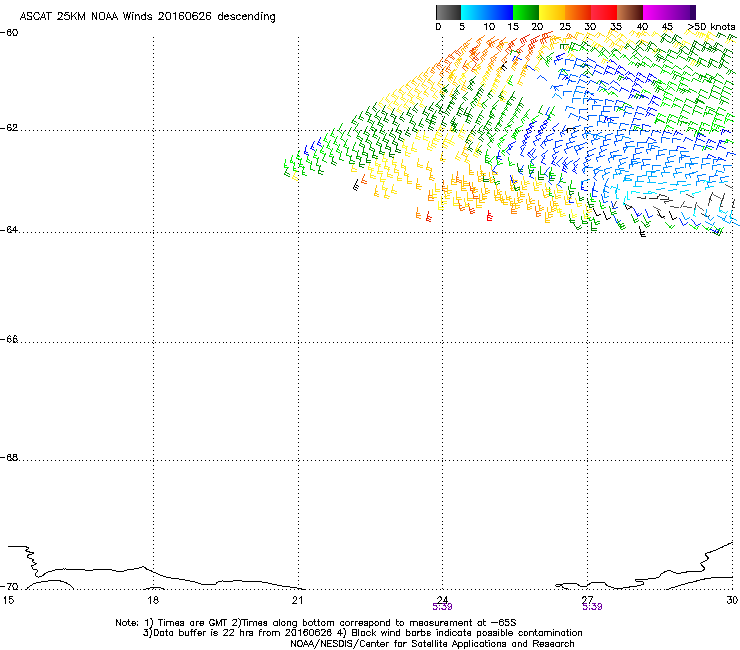
Task: Click the 'NOAA/NESDIS/Center for Satellite Applications and Research' credit
Action: click(432, 644)
